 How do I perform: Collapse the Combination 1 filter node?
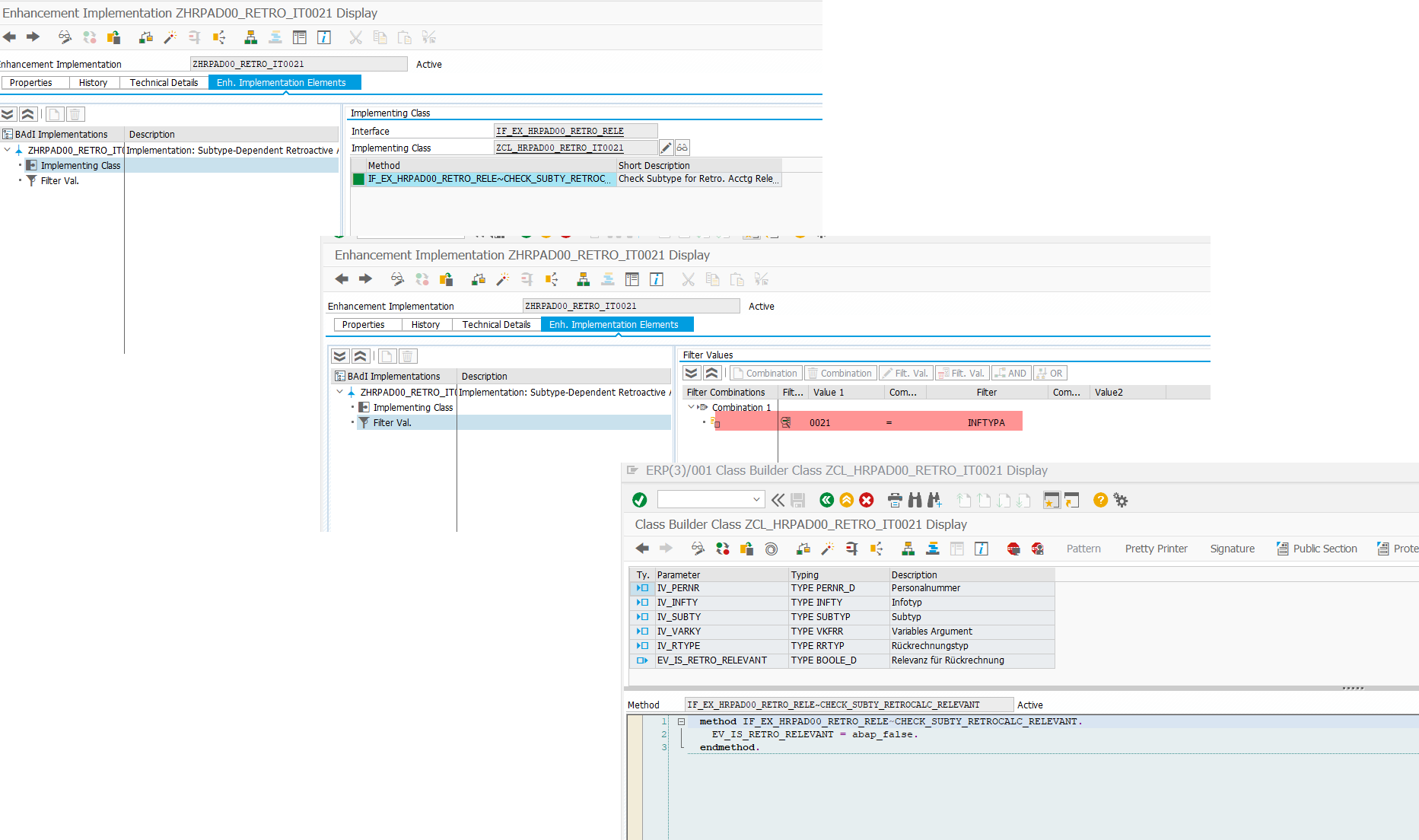pyautogui.click(x=691, y=407)
